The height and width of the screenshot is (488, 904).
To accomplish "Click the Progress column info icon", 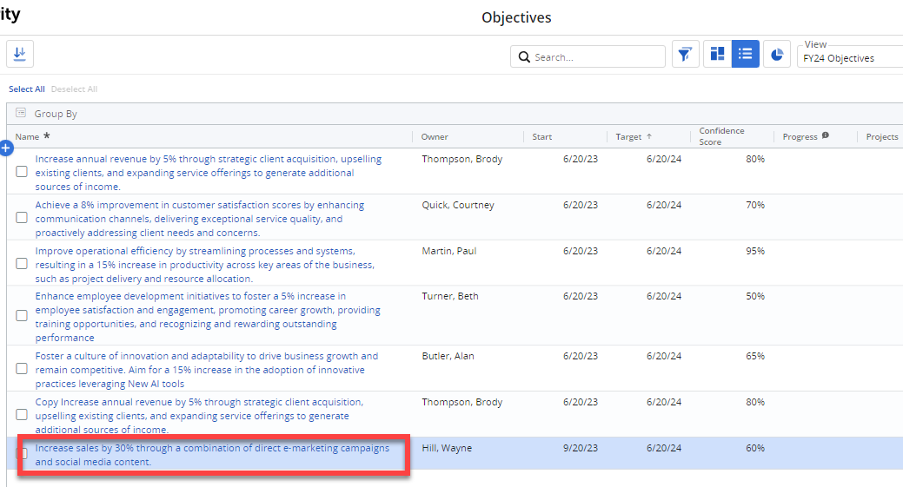I will coord(826,136).
